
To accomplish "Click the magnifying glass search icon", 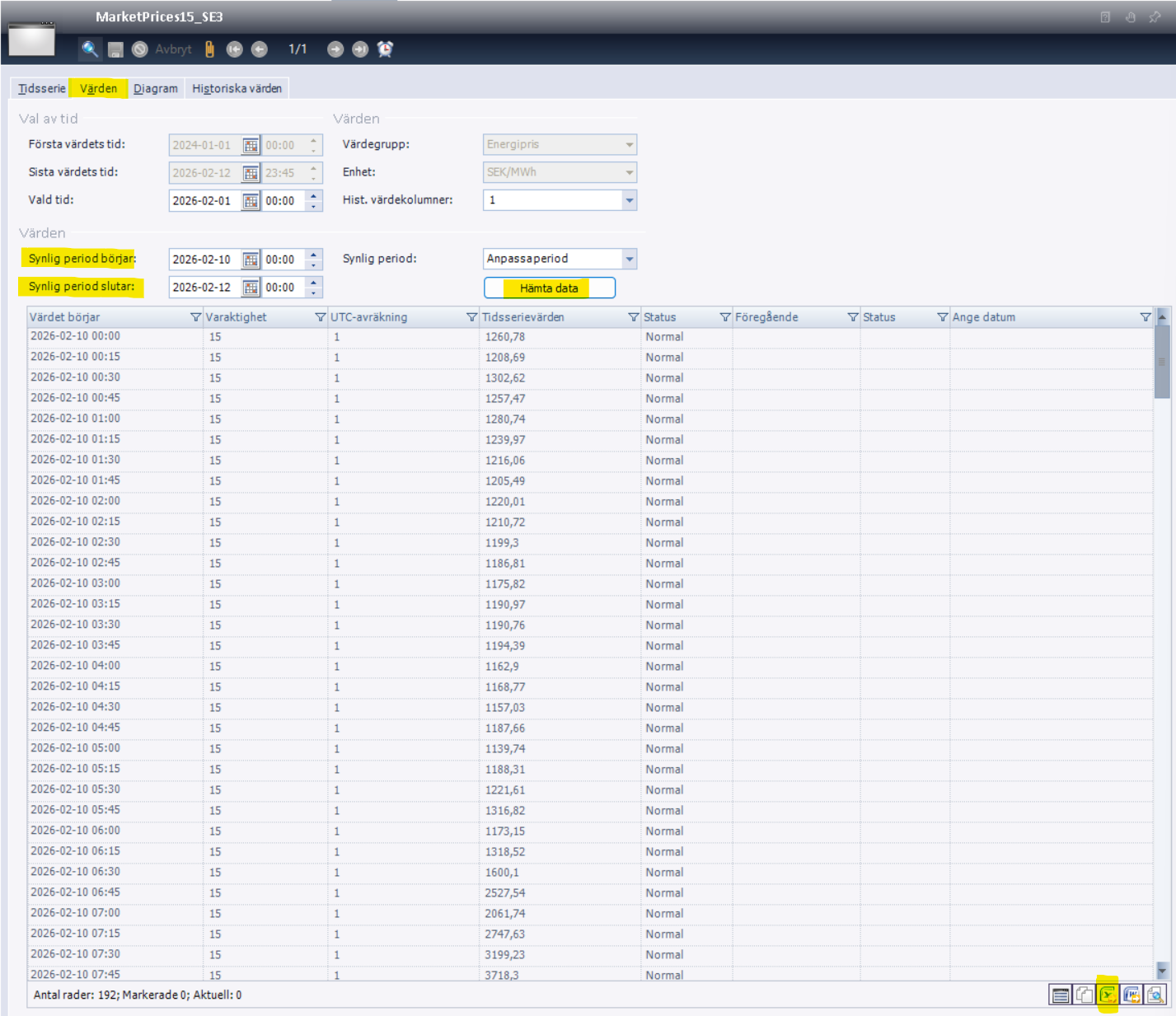I will click(x=90, y=49).
